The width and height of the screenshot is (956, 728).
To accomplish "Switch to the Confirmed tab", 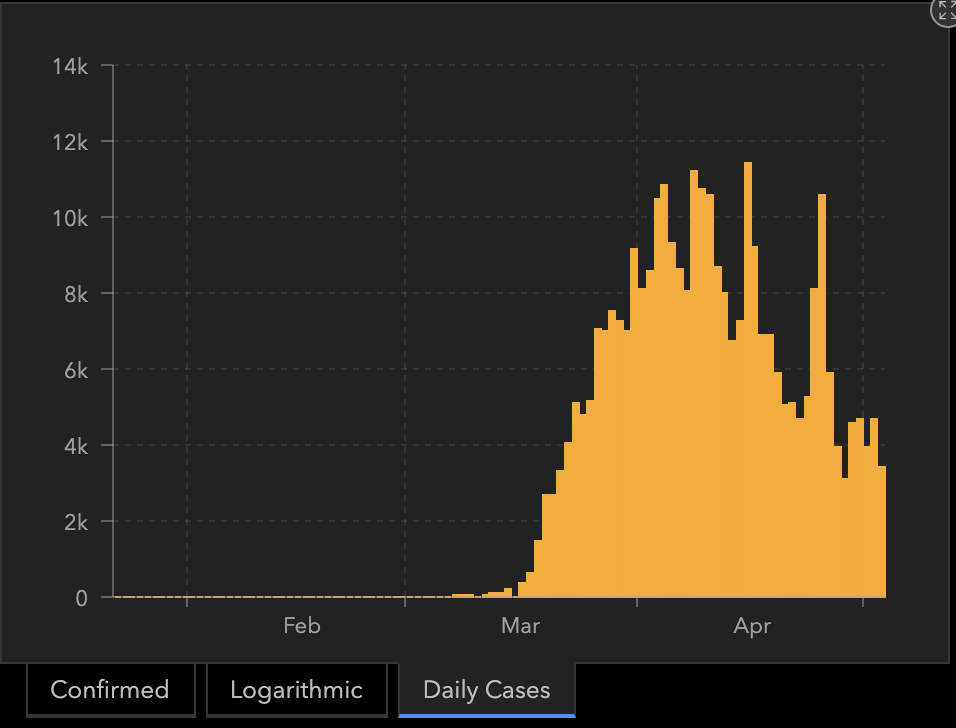I will [x=110, y=690].
